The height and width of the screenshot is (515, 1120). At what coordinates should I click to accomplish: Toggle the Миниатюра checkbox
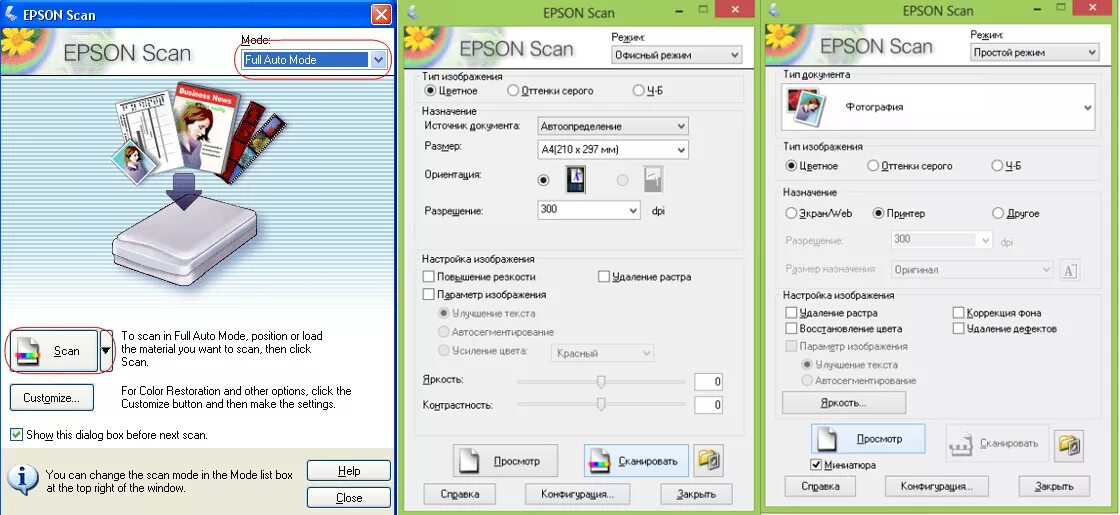(x=816, y=465)
